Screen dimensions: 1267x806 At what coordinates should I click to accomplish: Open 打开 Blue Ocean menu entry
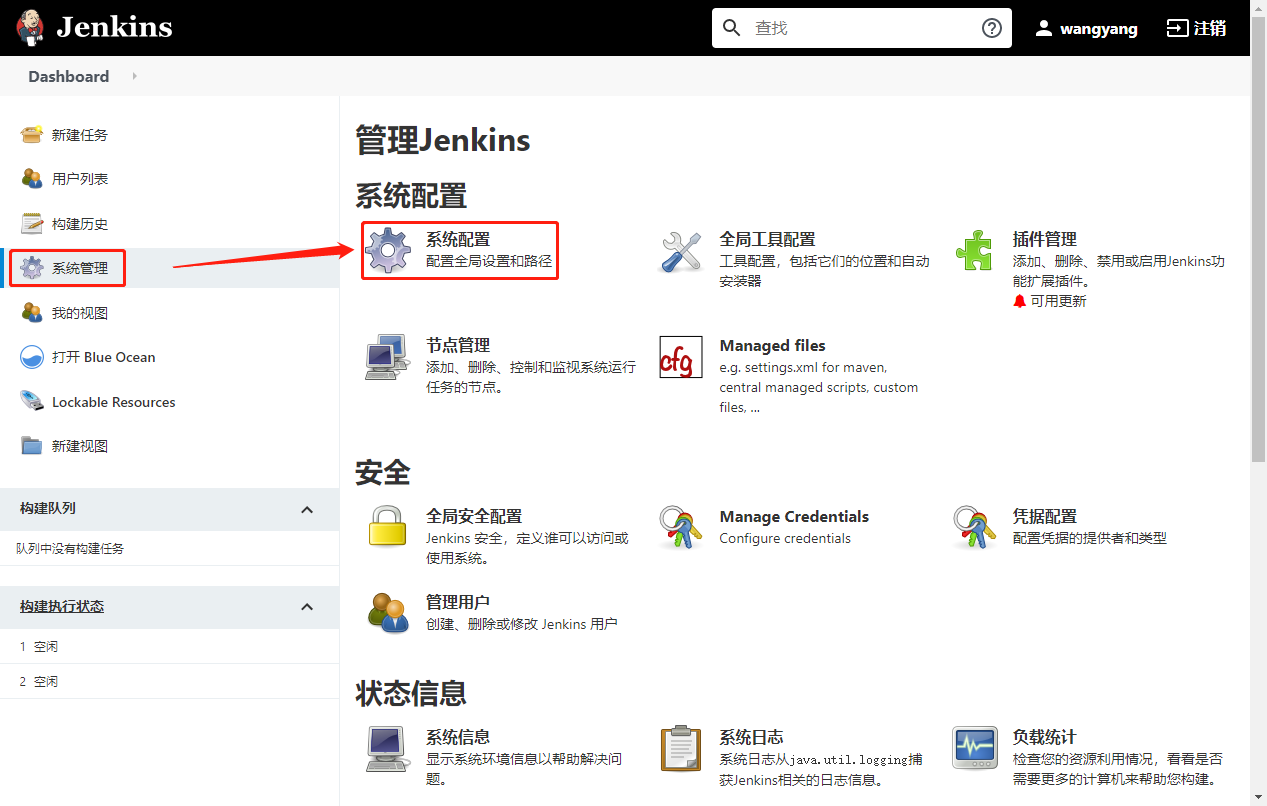[x=104, y=357]
